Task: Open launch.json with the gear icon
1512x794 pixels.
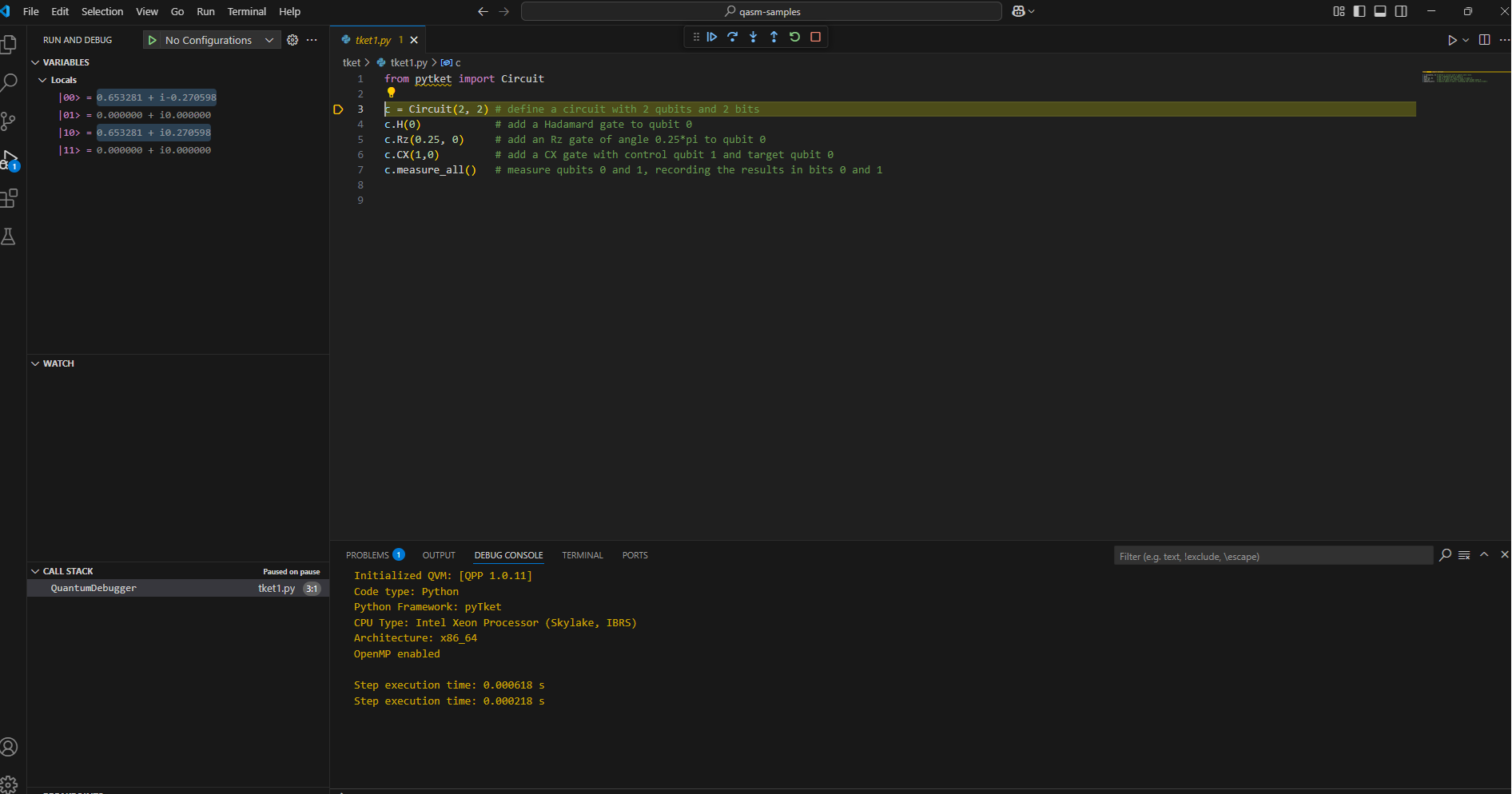Action: (292, 40)
